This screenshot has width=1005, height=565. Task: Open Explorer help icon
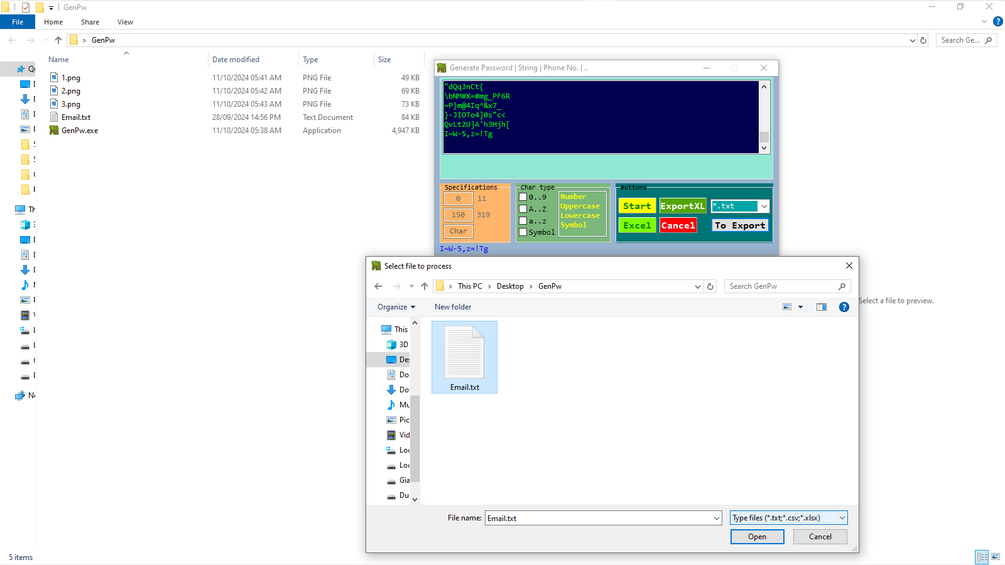tap(997, 22)
